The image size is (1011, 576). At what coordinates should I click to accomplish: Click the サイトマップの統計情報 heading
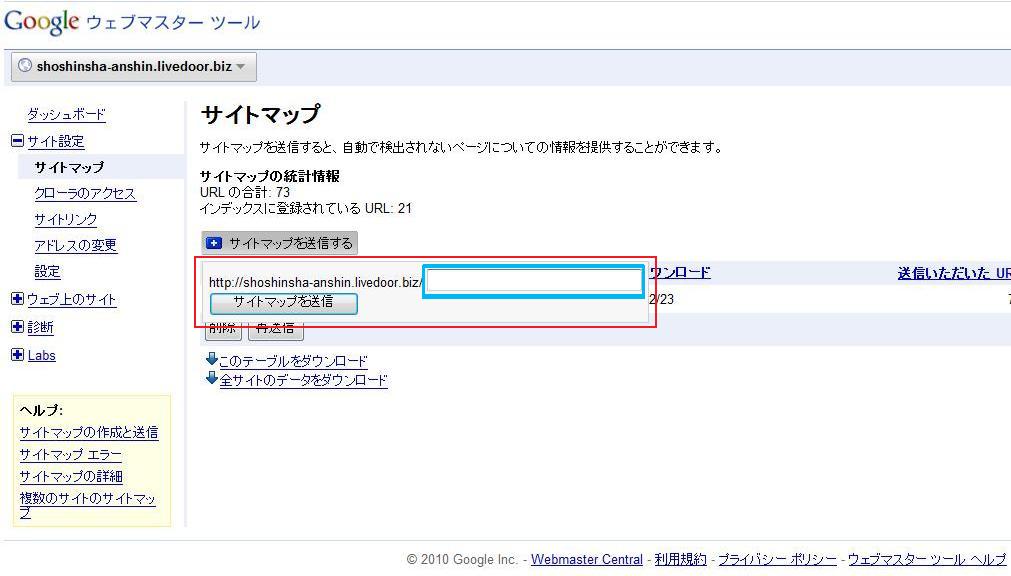pyautogui.click(x=270, y=176)
